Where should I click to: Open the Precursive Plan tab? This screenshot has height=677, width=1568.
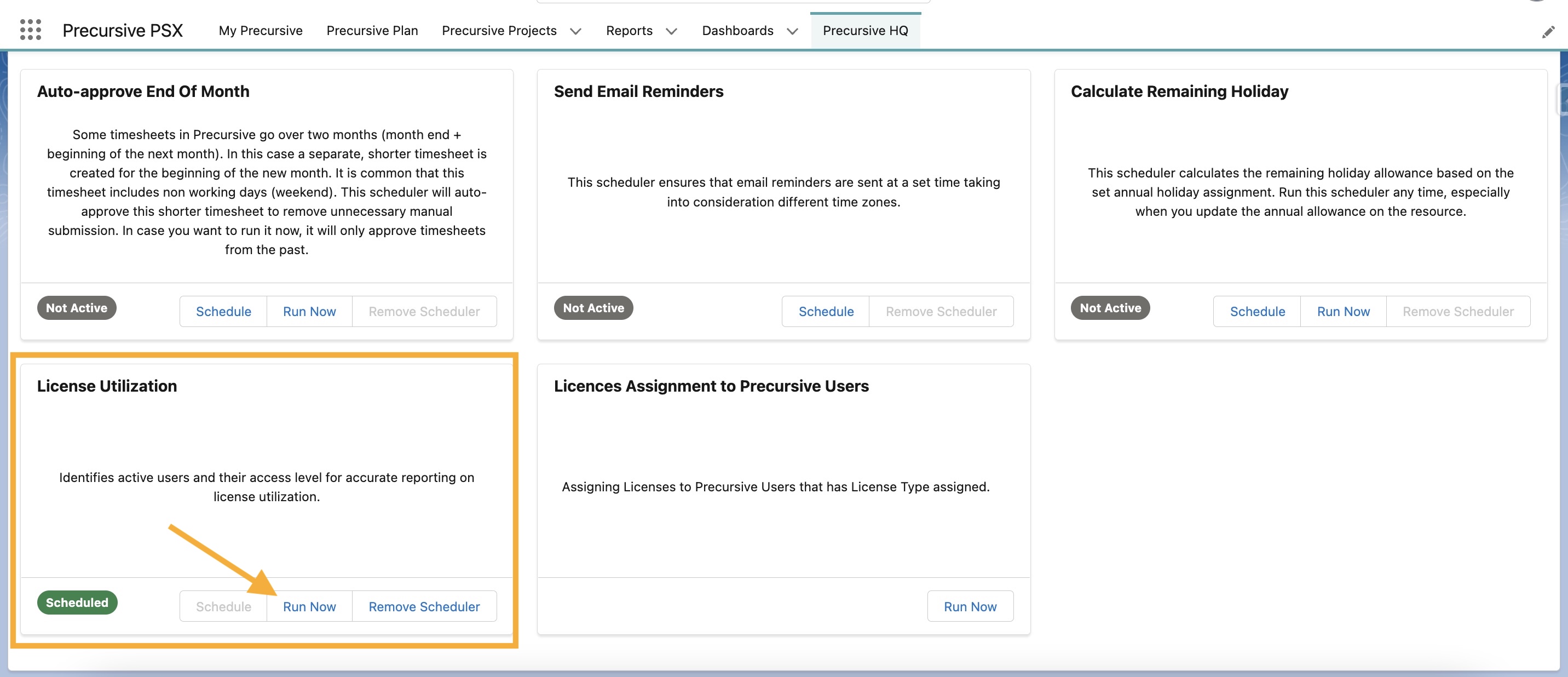click(x=372, y=31)
